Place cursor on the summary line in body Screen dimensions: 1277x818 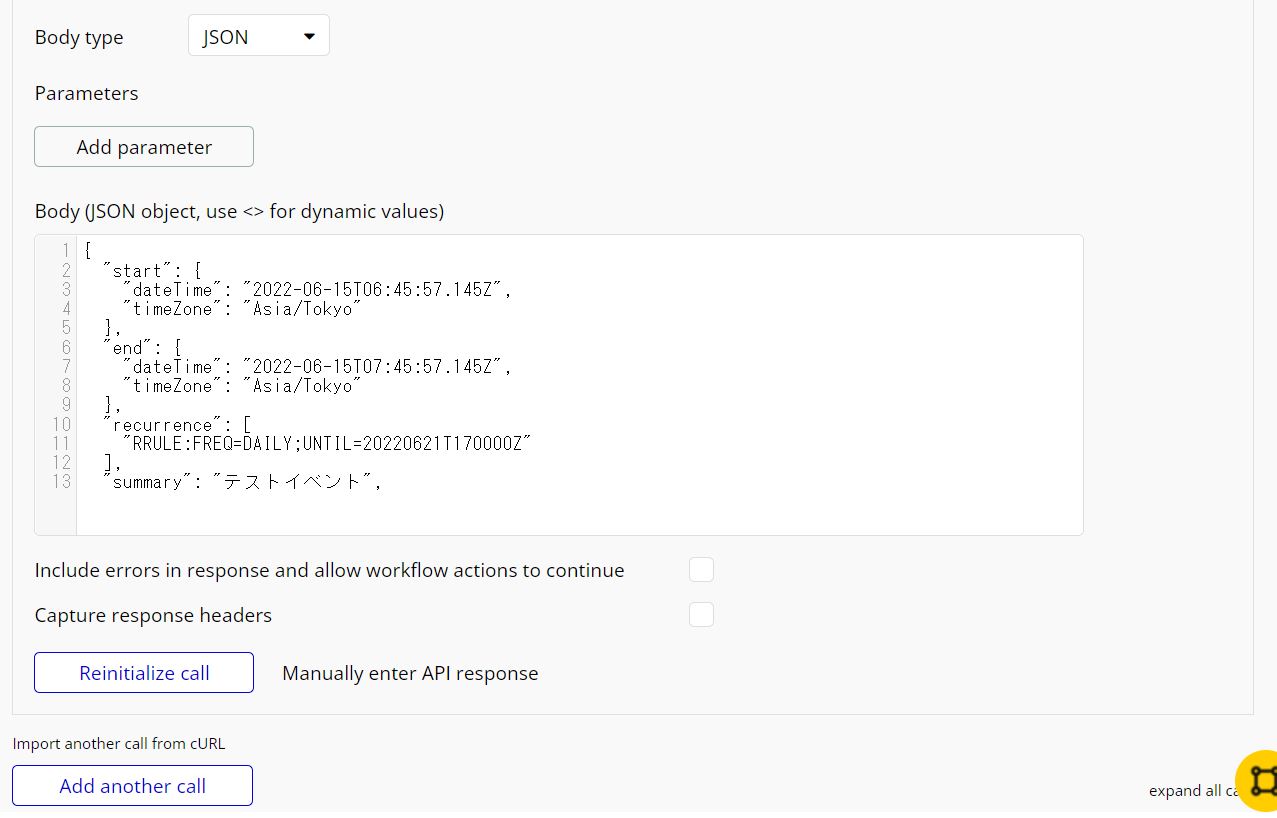click(243, 482)
